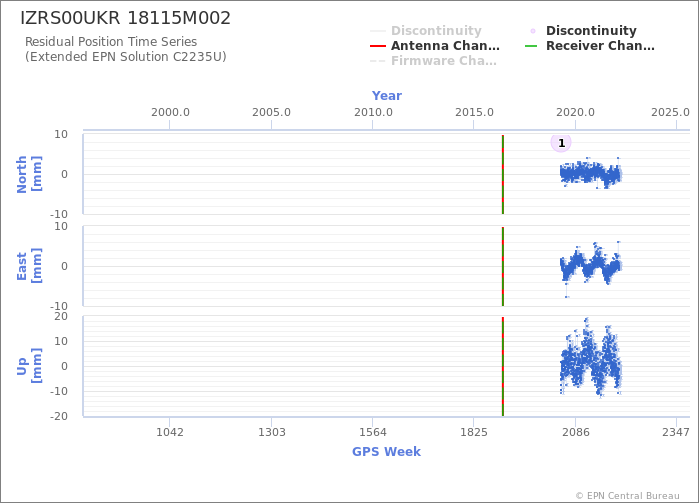The height and width of the screenshot is (504, 700).
Task: Click the 2015.0 year tick label
Action: click(474, 112)
